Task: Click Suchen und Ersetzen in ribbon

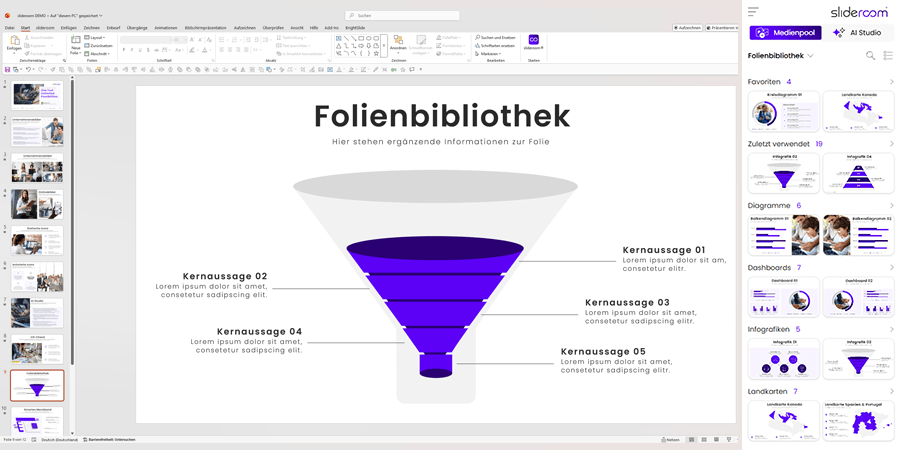Action: click(x=496, y=37)
